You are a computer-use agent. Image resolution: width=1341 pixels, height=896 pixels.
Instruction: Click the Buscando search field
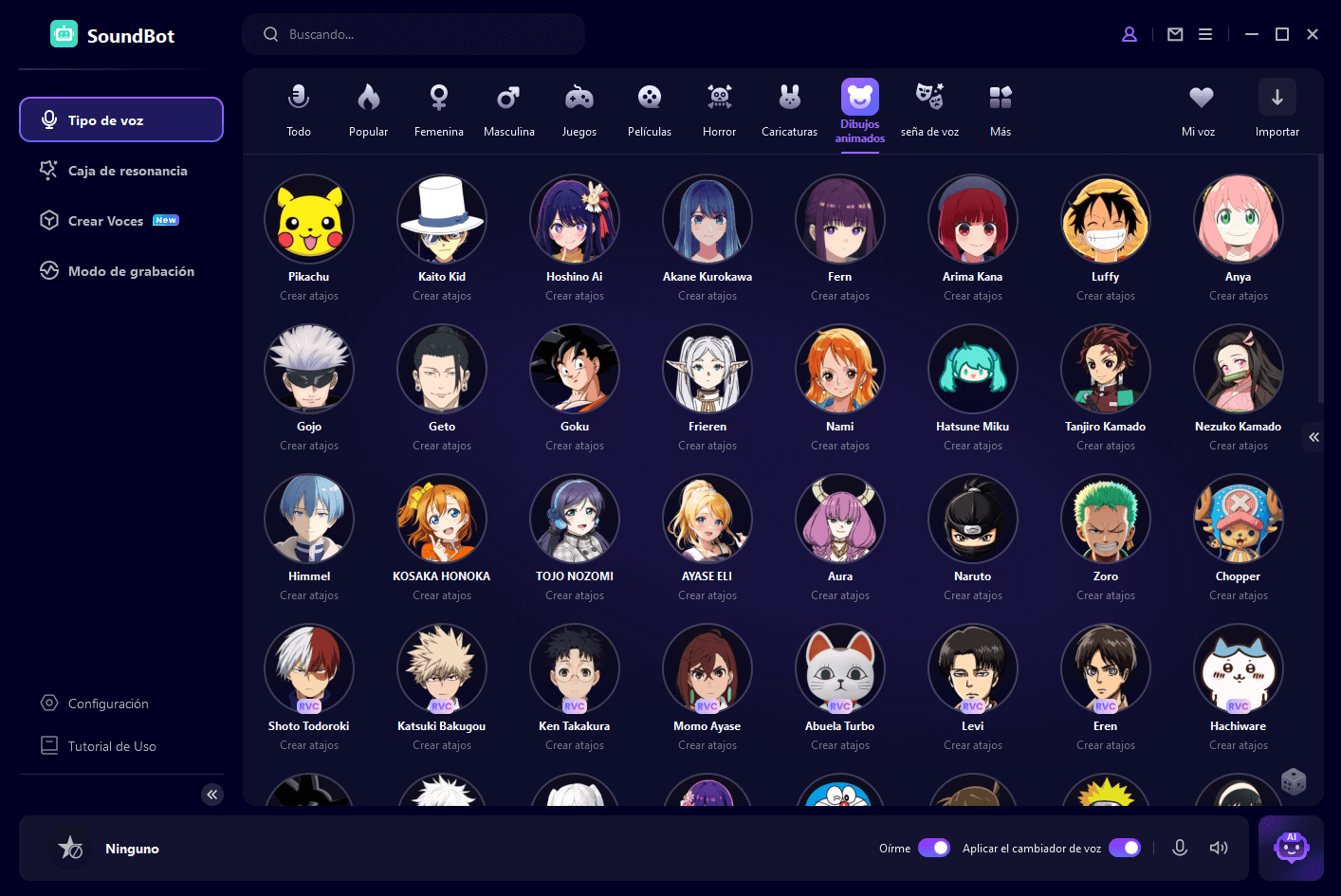pyautogui.click(x=413, y=34)
